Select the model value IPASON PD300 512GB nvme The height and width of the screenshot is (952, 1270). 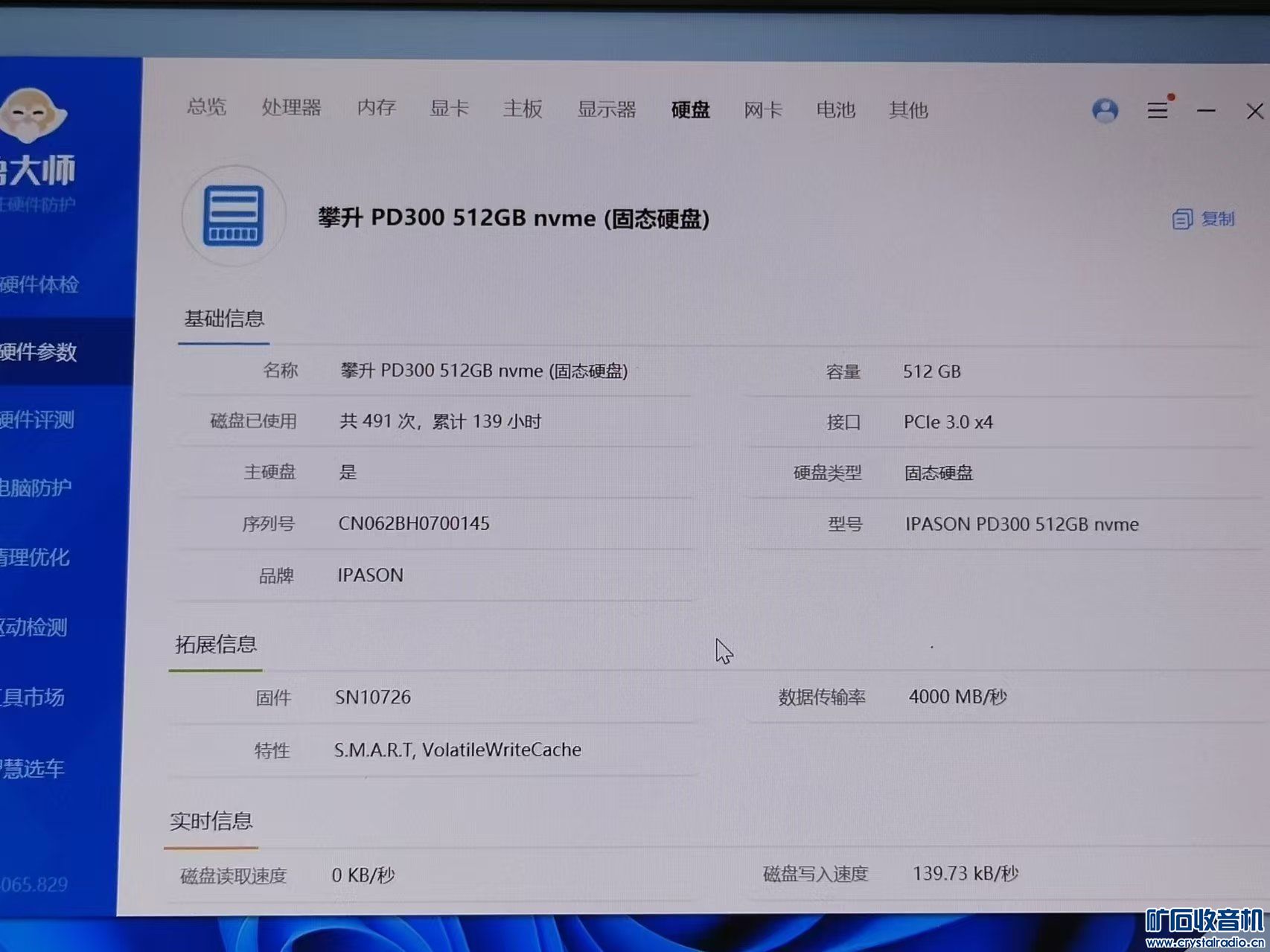(x=1022, y=524)
